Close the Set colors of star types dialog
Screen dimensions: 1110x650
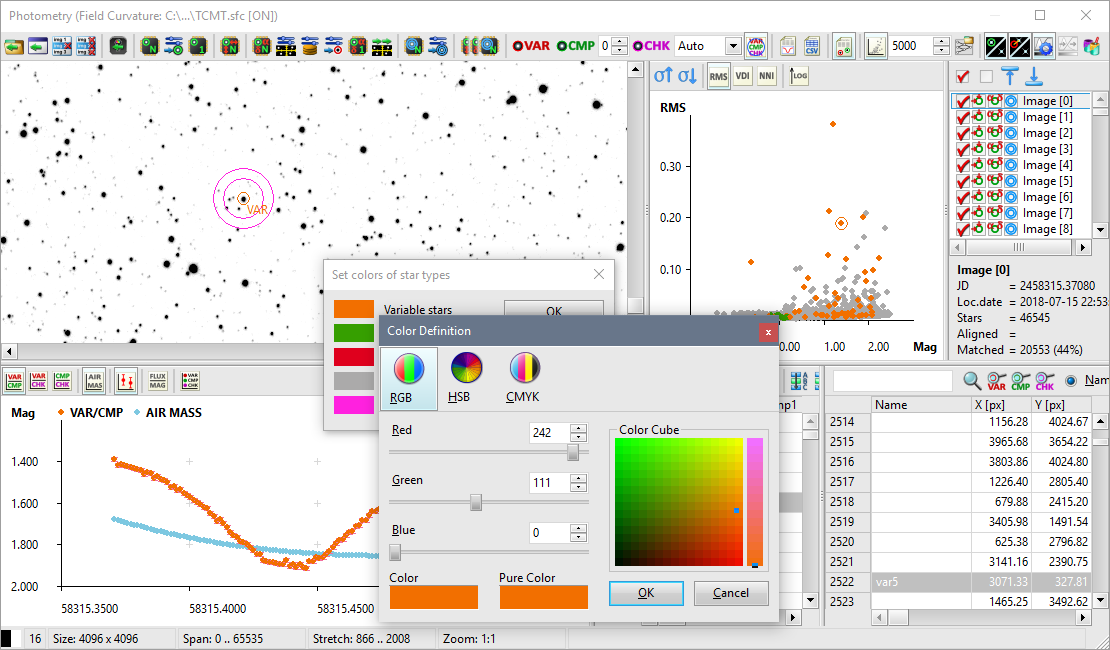(599, 275)
